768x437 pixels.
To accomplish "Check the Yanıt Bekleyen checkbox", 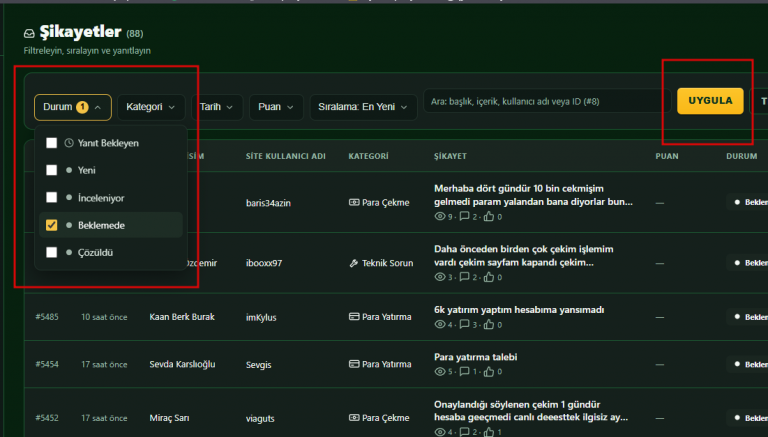I will pyautogui.click(x=51, y=143).
